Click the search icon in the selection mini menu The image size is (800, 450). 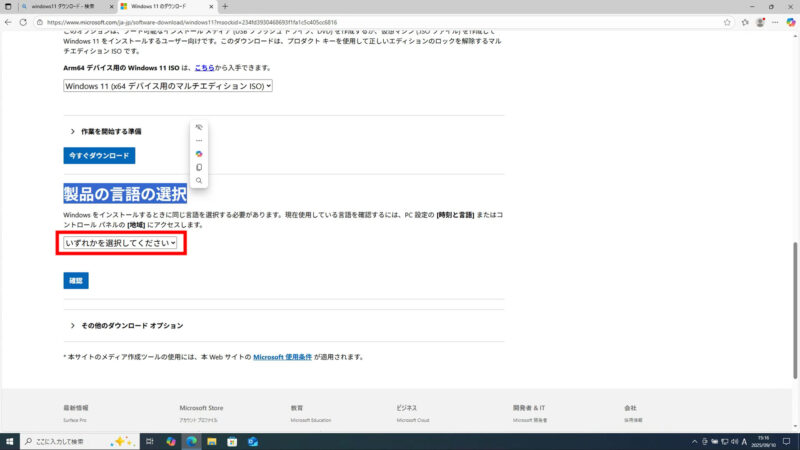click(x=200, y=181)
